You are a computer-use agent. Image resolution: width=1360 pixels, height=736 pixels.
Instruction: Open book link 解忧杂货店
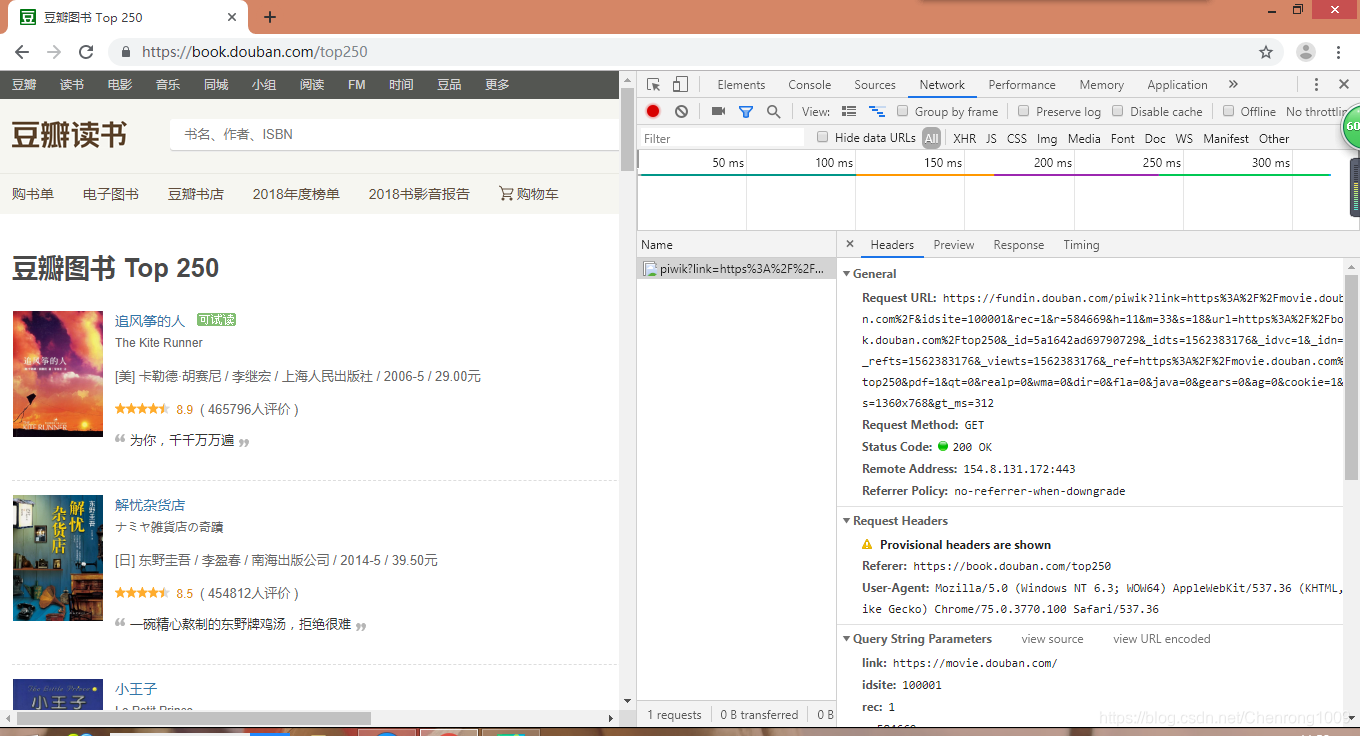(x=150, y=505)
